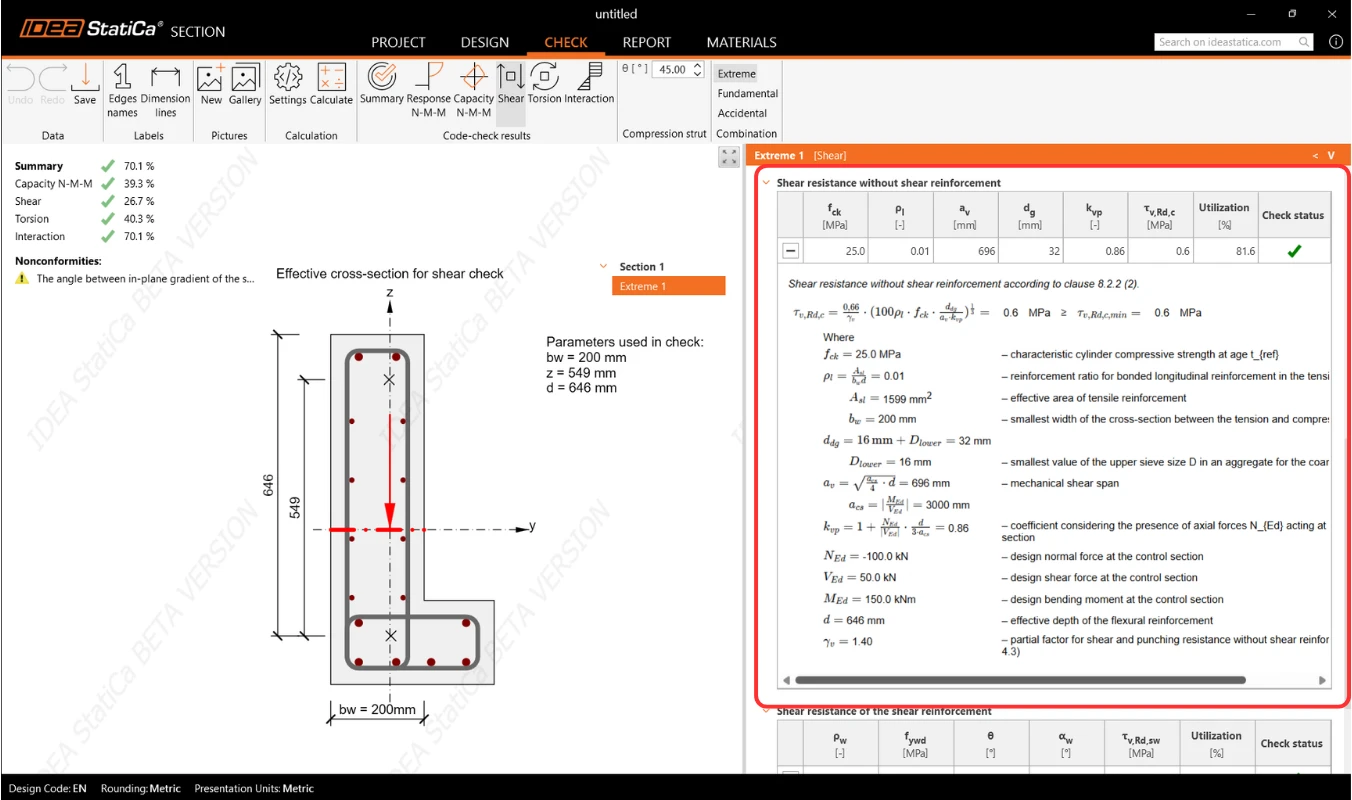The width and height of the screenshot is (1352, 800).
Task: Click the scrollbar right arrow
Action: coord(1322,680)
